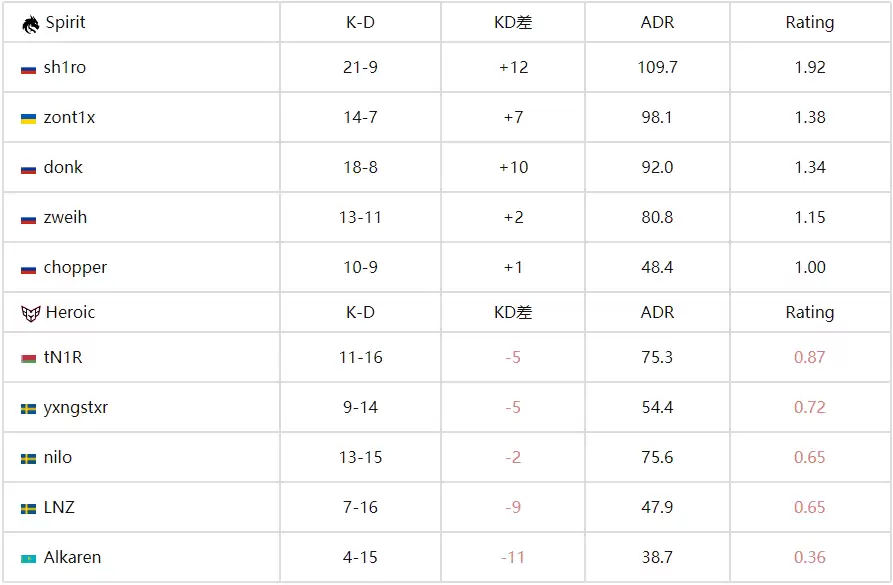
Task: Click the flag icon beside Alkaren
Action: tap(29, 559)
